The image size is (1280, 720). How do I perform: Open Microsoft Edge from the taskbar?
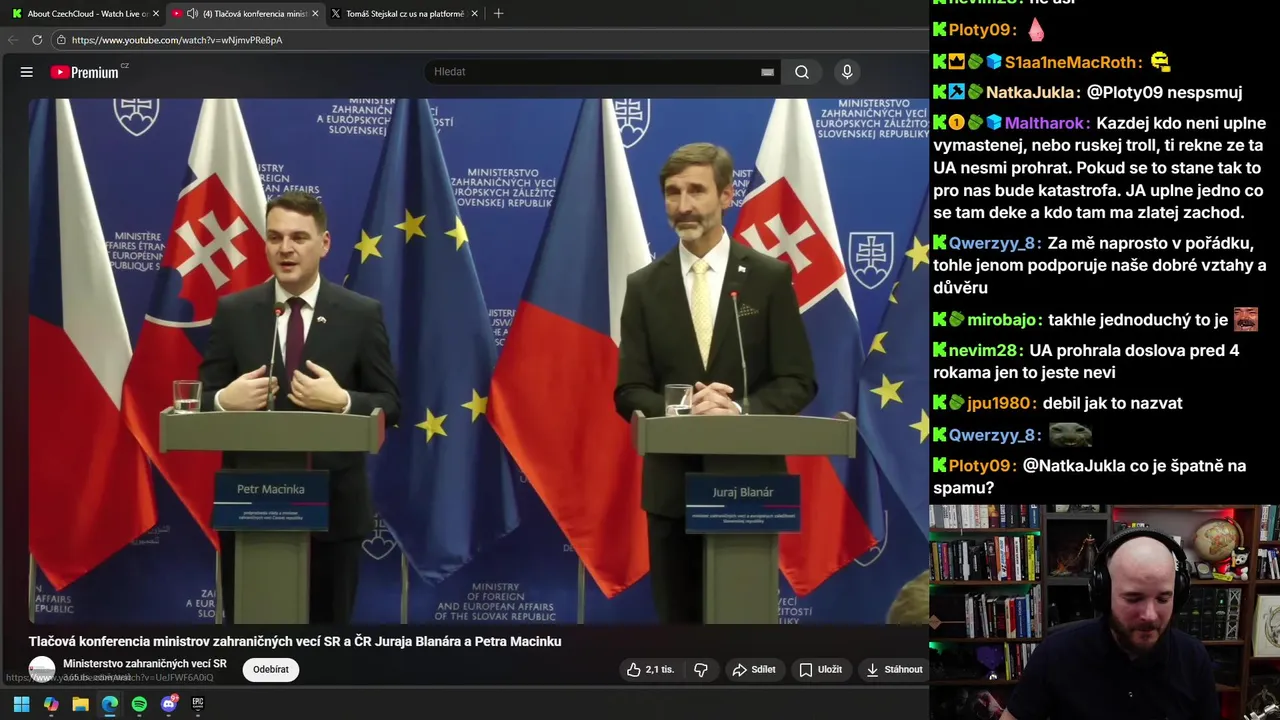click(x=110, y=704)
